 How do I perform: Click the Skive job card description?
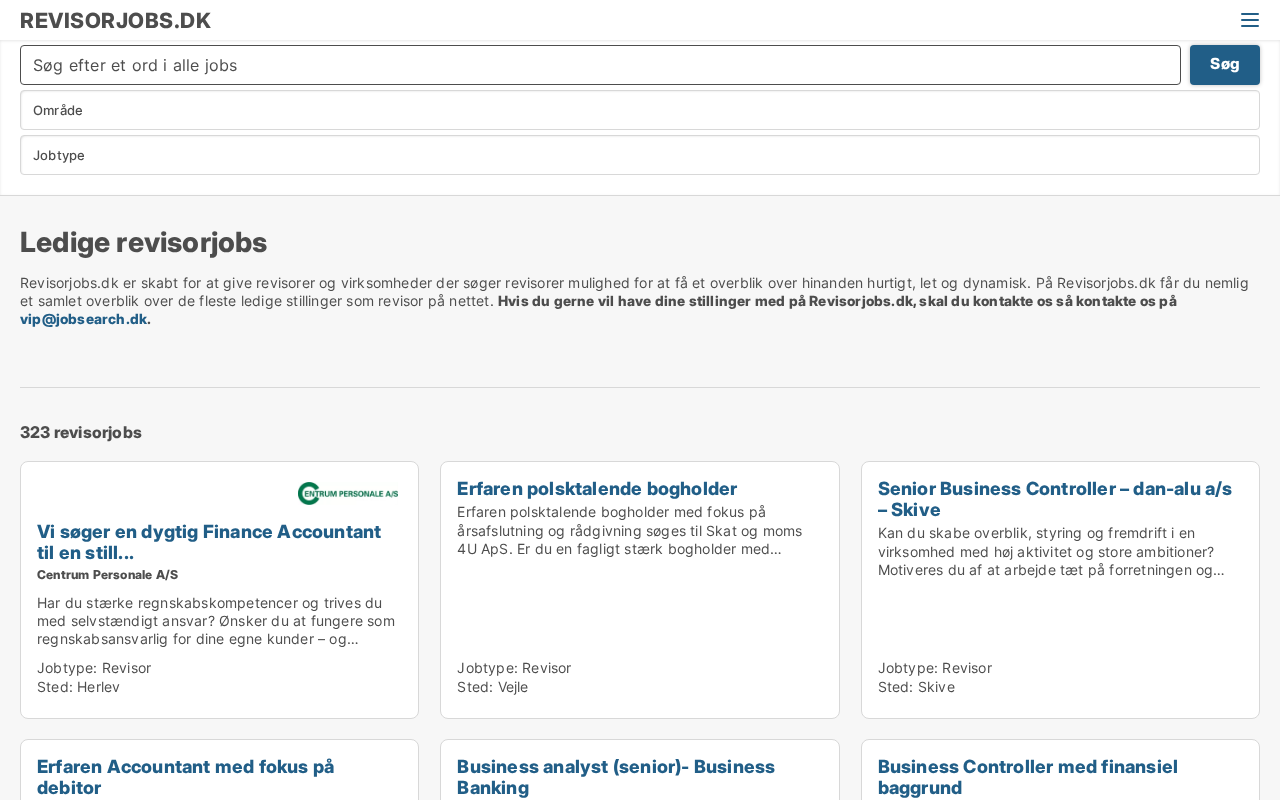coord(1051,552)
